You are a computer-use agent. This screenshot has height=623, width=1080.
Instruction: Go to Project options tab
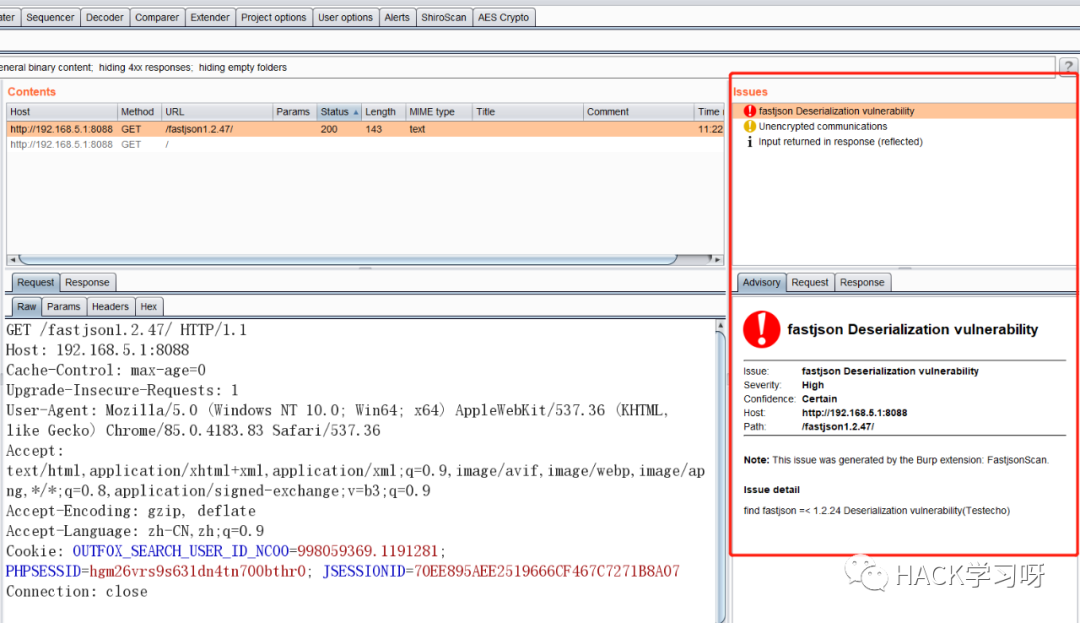tap(273, 17)
